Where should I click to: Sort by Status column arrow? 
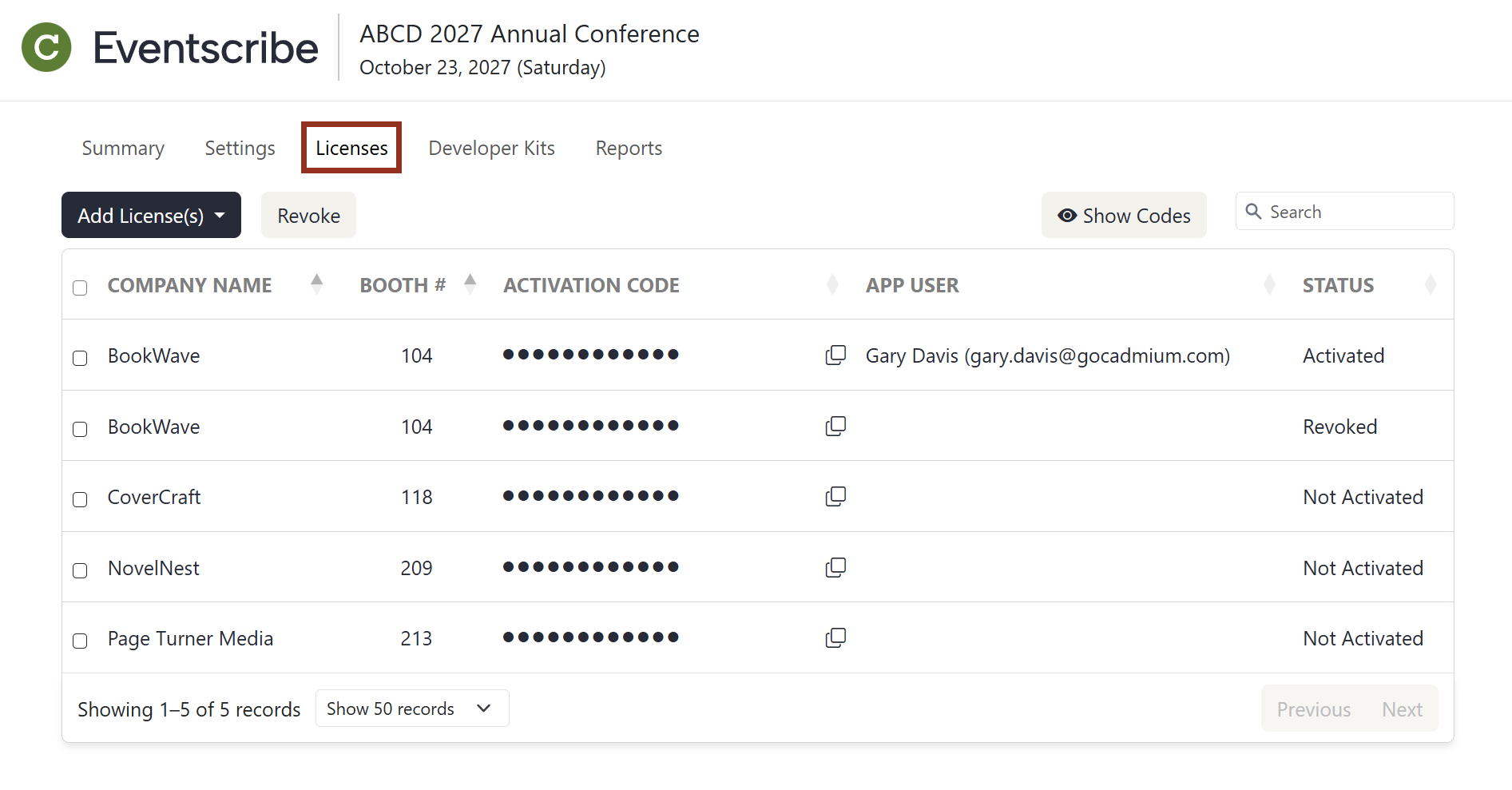(1431, 284)
